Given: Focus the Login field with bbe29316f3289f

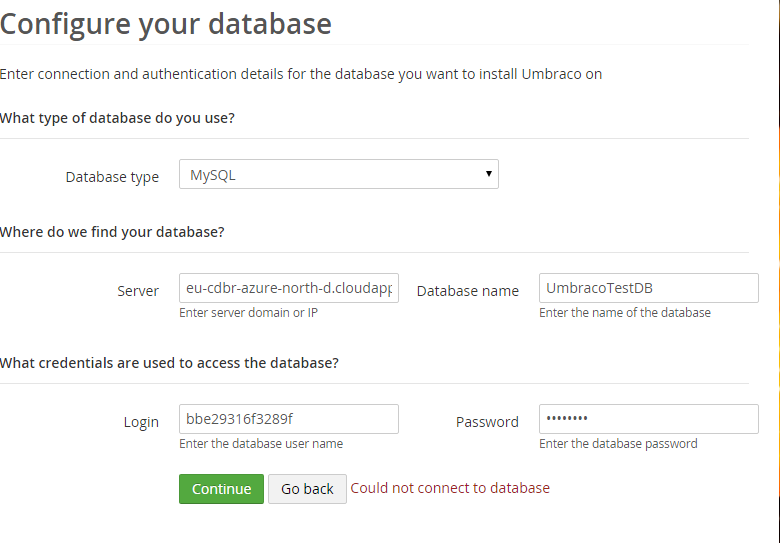Looking at the screenshot, I should pos(289,419).
